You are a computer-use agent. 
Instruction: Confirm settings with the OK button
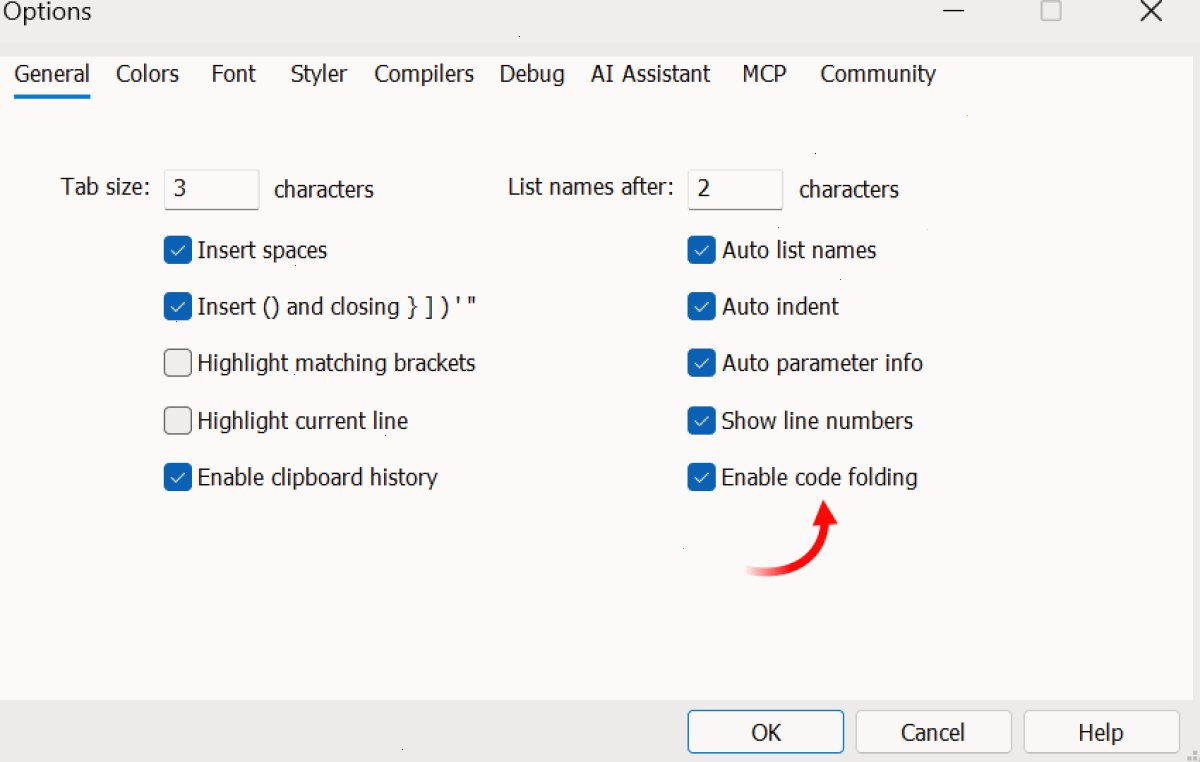tap(766, 733)
